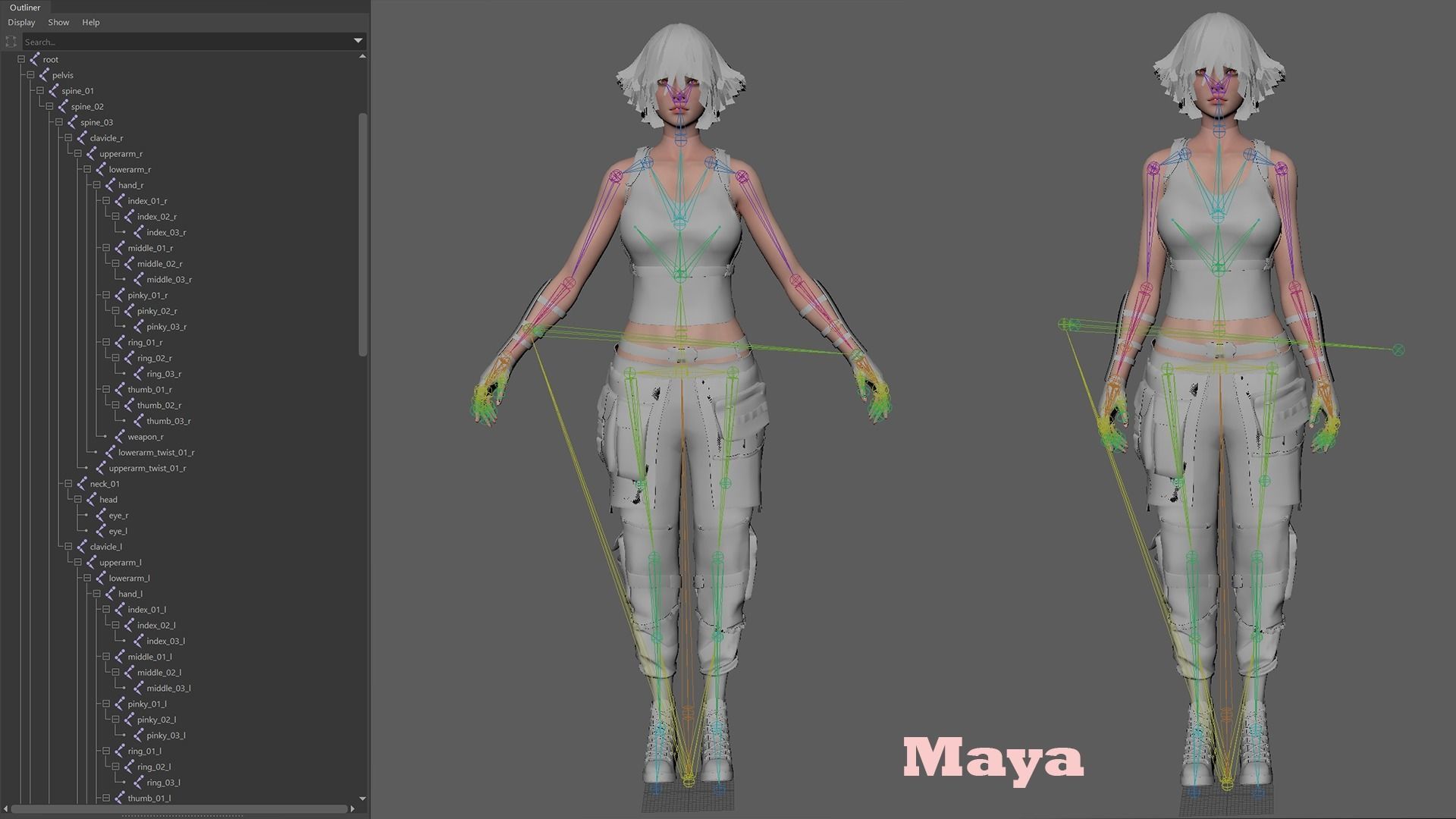Select the thumb_01_l joint
The image size is (1456, 819).
click(x=149, y=799)
